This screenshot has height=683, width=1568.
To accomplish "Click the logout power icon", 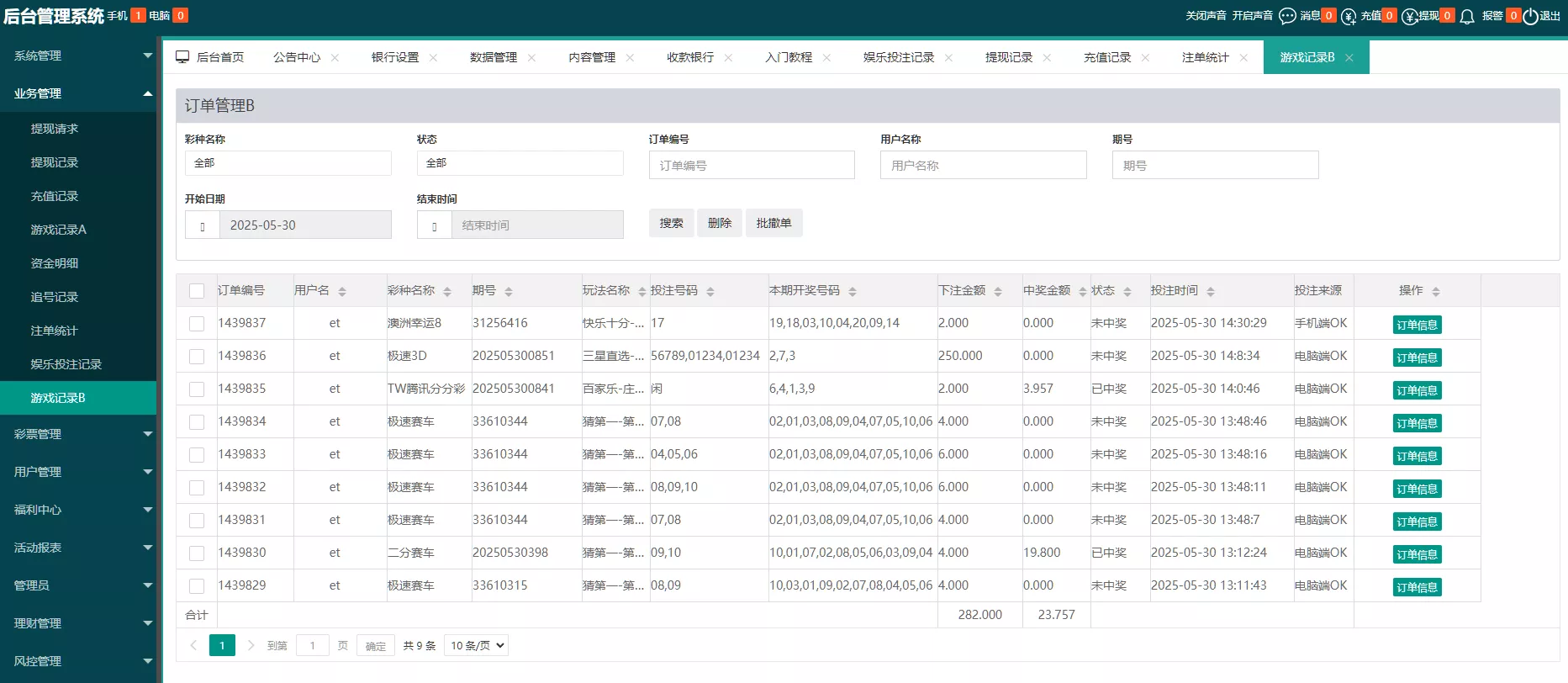I will (x=1530, y=16).
